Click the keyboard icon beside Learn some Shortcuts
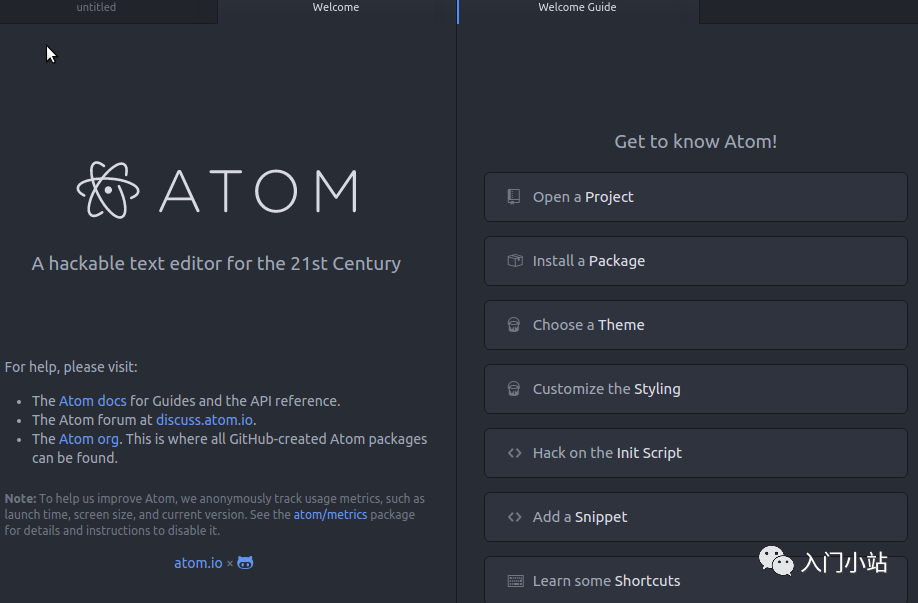Image resolution: width=918 pixels, height=603 pixels. coord(515,581)
